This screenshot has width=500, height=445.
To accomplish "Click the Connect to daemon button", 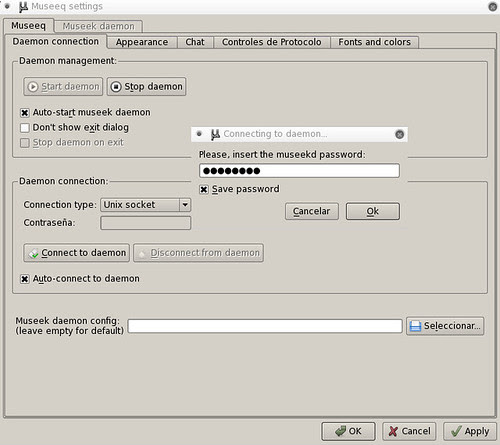I will pyautogui.click(x=77, y=253).
